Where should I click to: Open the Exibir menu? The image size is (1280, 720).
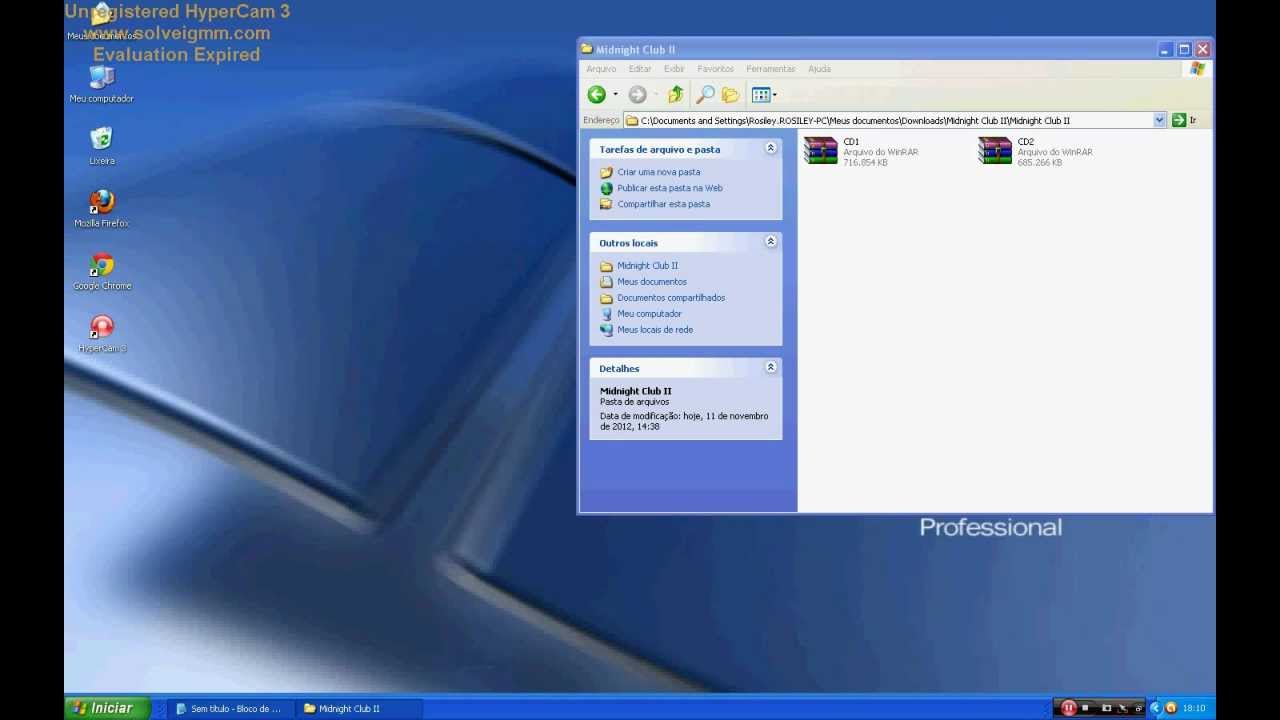coord(674,69)
